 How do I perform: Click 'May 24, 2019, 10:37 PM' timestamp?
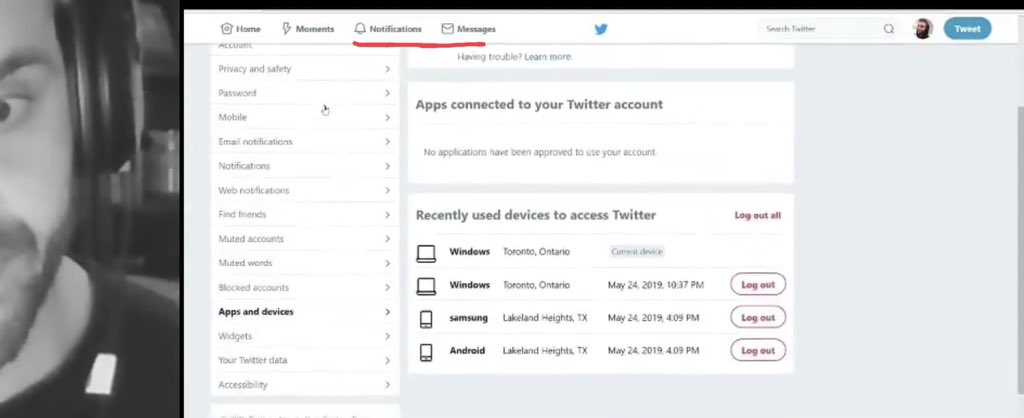pyautogui.click(x=656, y=285)
